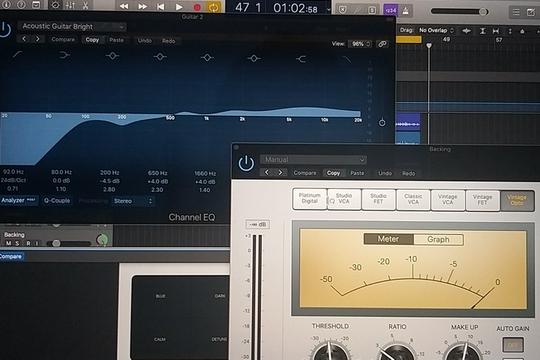The image size is (540, 360).
Task: Toggle the Auto Gain Off button
Action: click(513, 344)
